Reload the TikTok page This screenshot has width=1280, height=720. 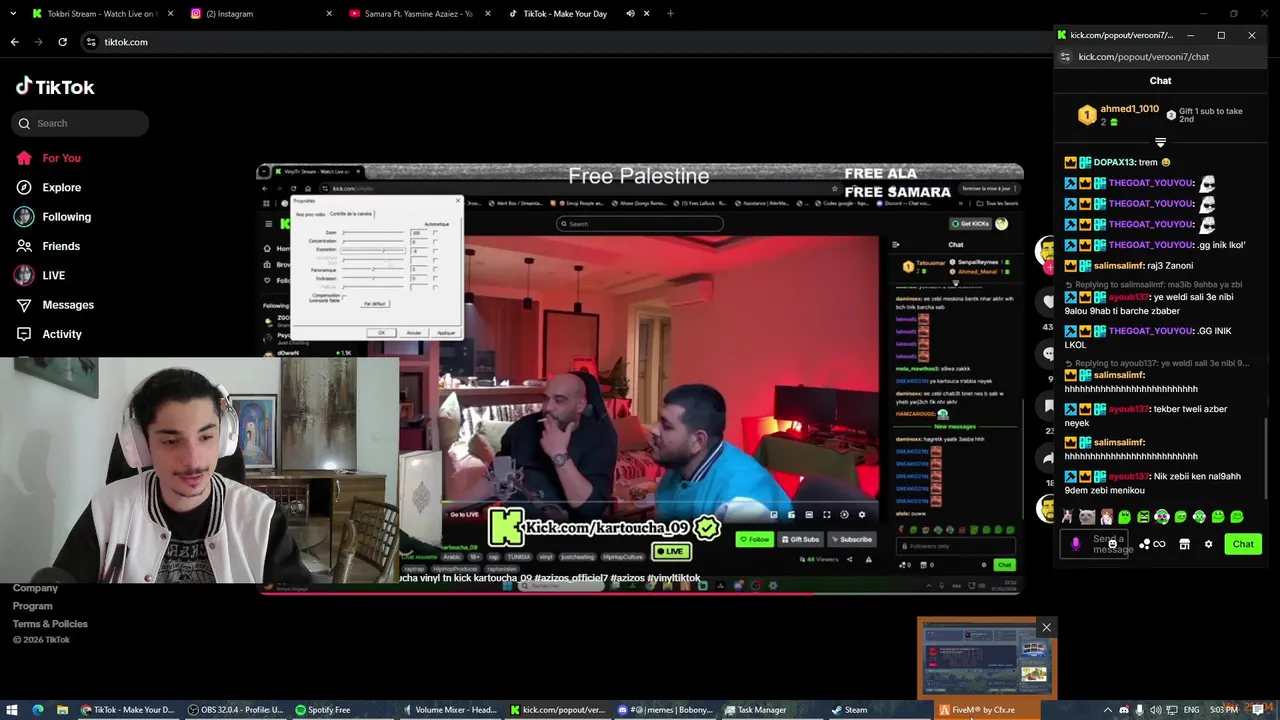coord(62,42)
